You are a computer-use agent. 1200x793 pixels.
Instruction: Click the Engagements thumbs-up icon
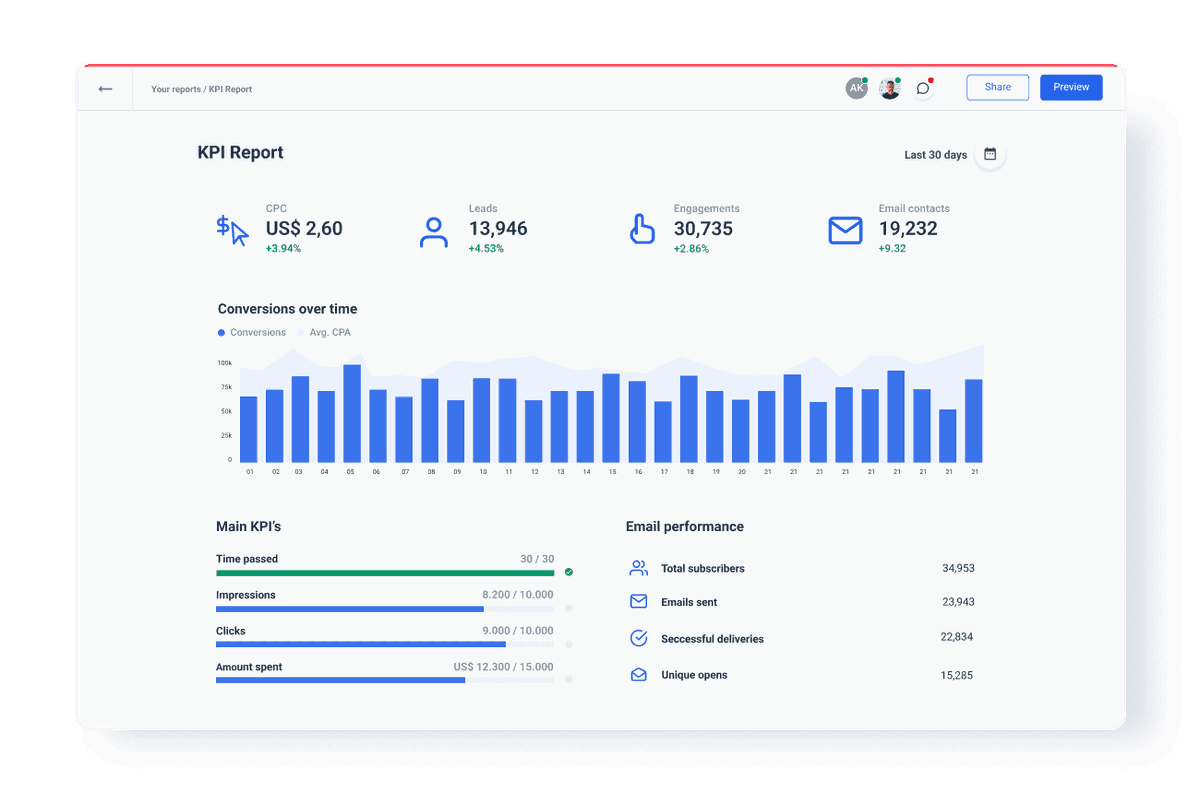pos(642,229)
